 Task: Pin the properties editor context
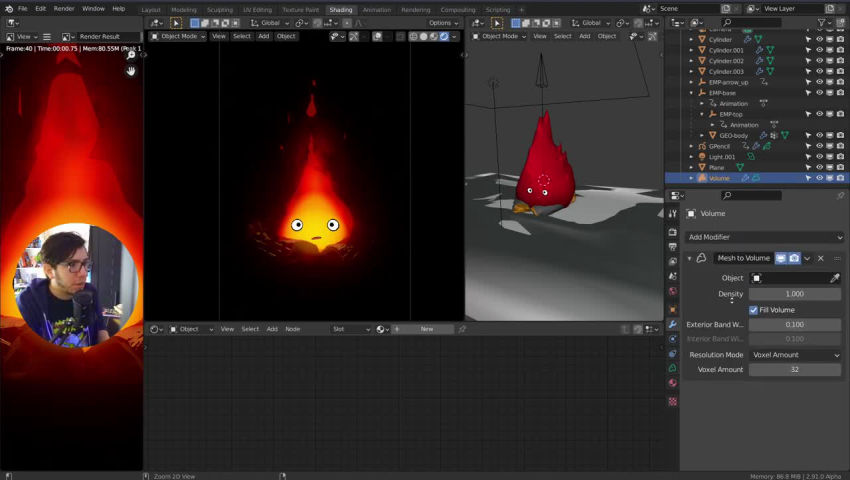tap(840, 195)
